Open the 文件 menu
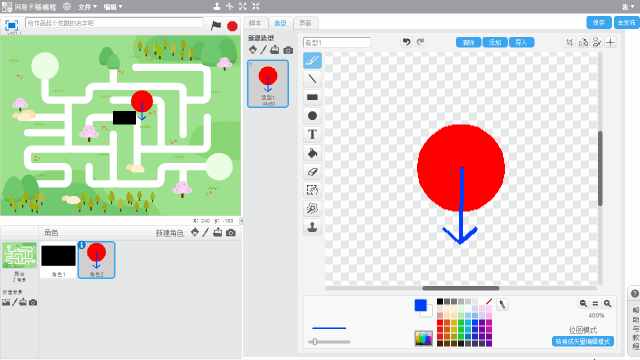This screenshot has width=640, height=360. pyautogui.click(x=87, y=7)
